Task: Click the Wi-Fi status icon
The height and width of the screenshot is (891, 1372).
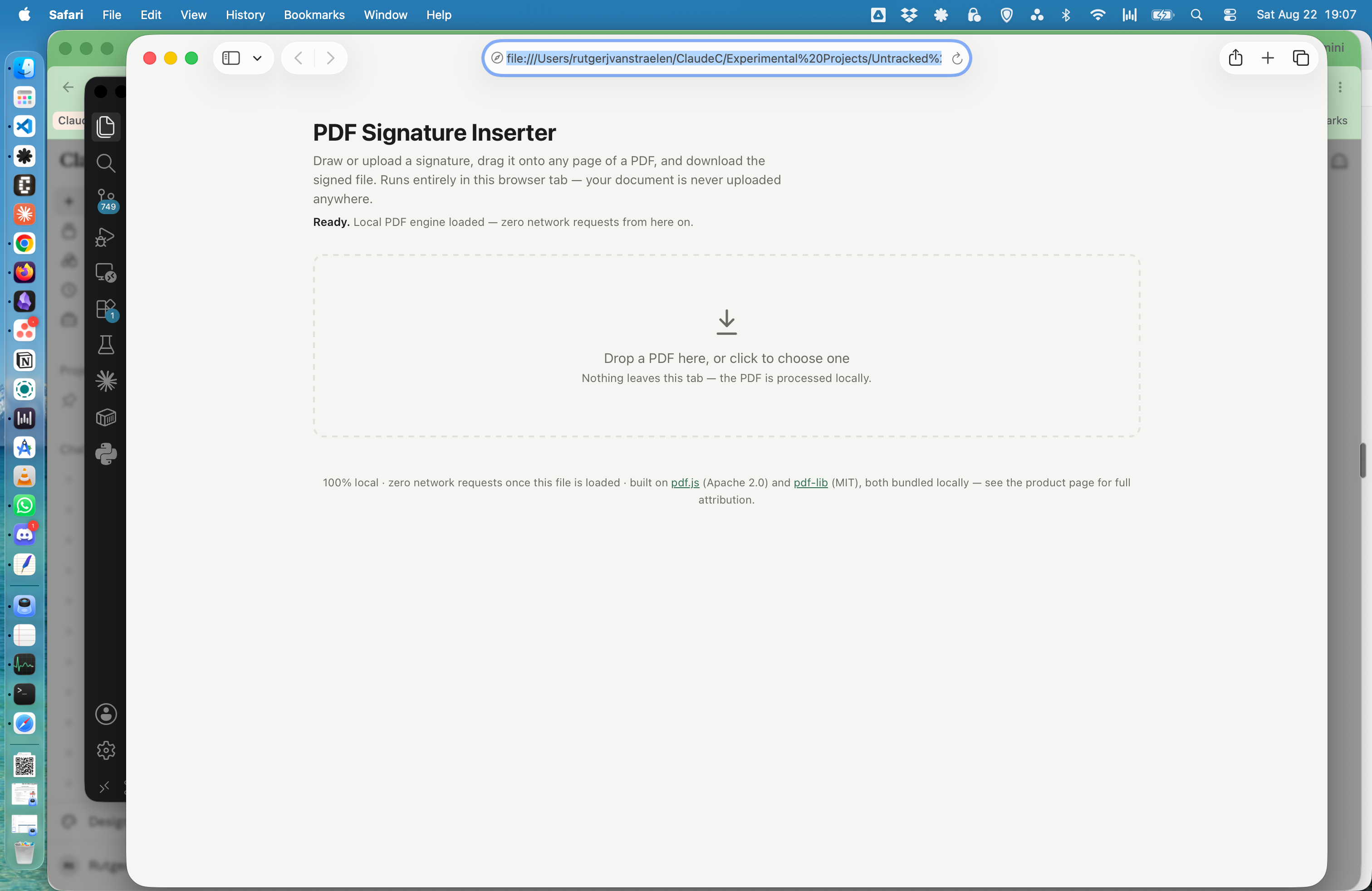Action: click(1098, 15)
